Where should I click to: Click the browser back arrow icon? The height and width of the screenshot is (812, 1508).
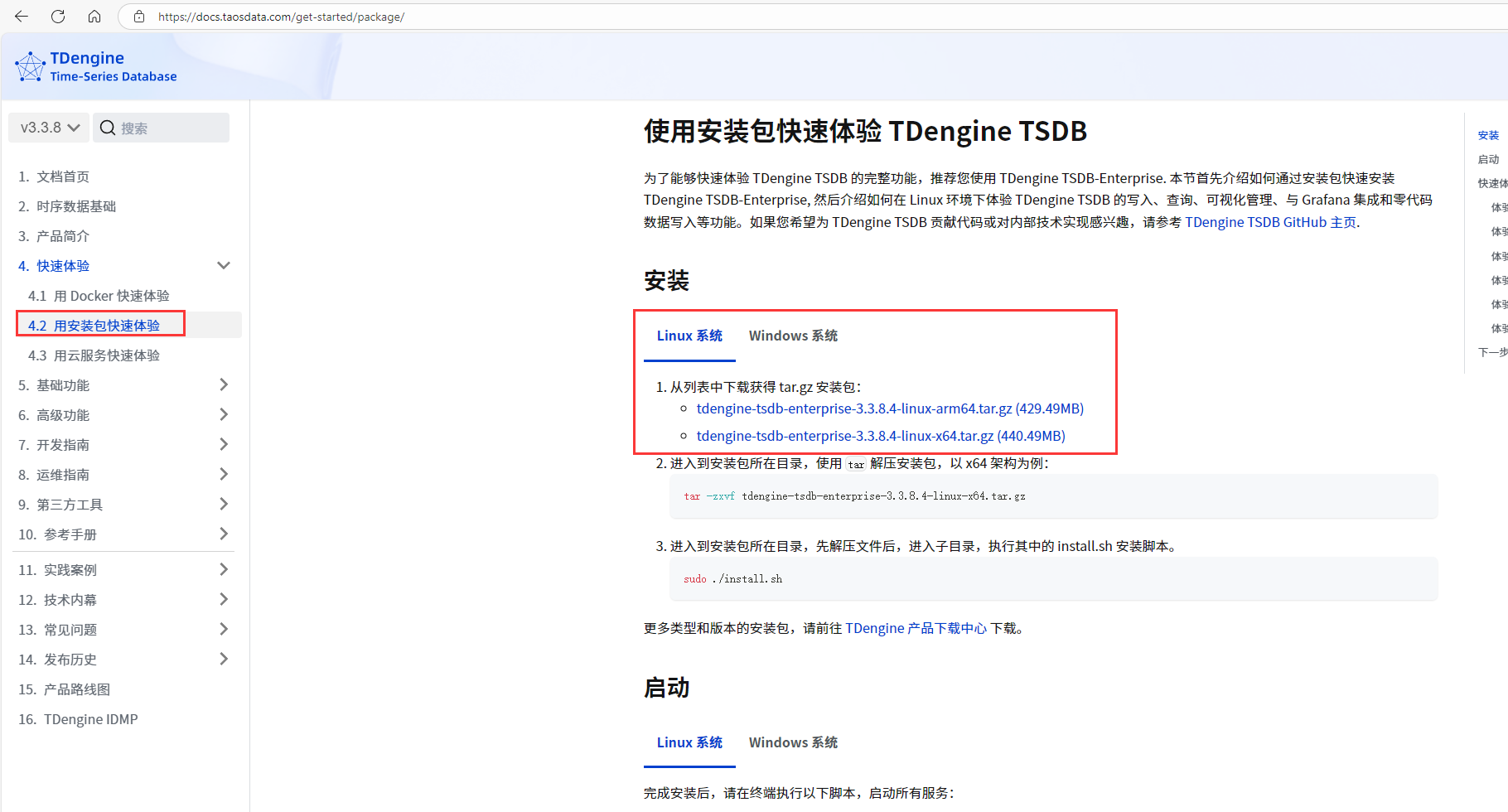21,16
